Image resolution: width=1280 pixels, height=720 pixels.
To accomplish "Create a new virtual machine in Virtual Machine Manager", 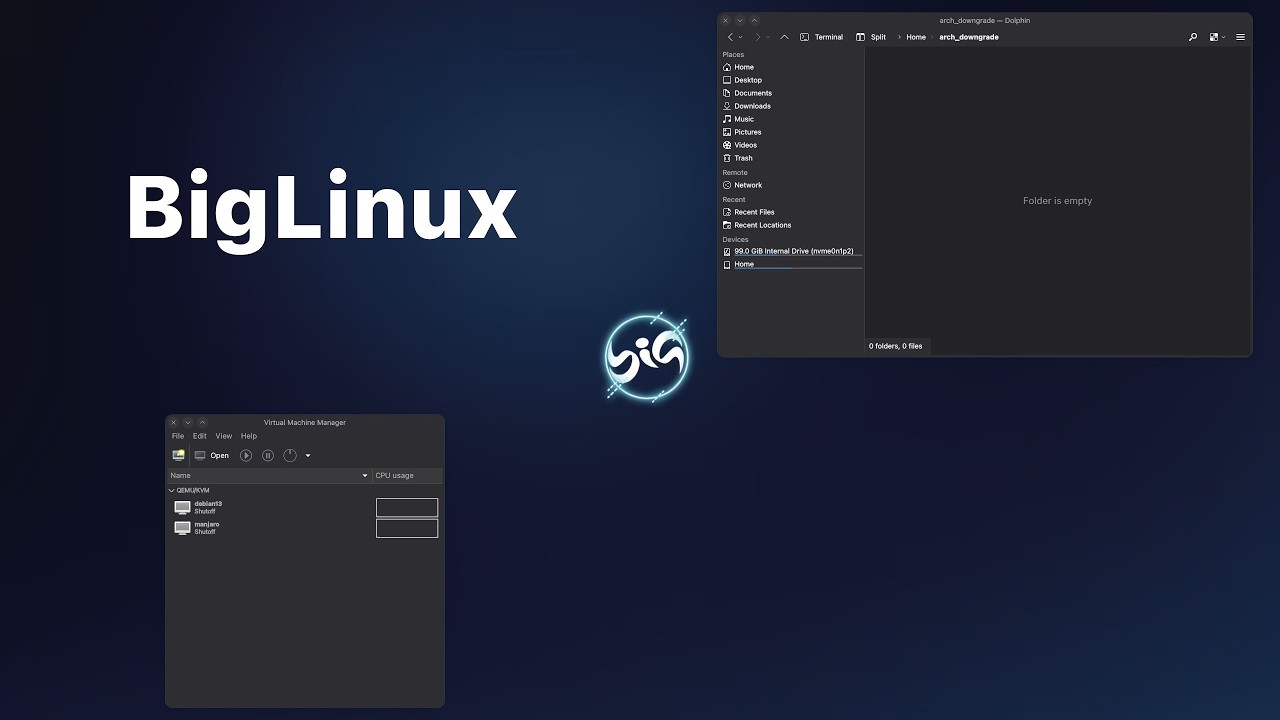I will tap(179, 455).
